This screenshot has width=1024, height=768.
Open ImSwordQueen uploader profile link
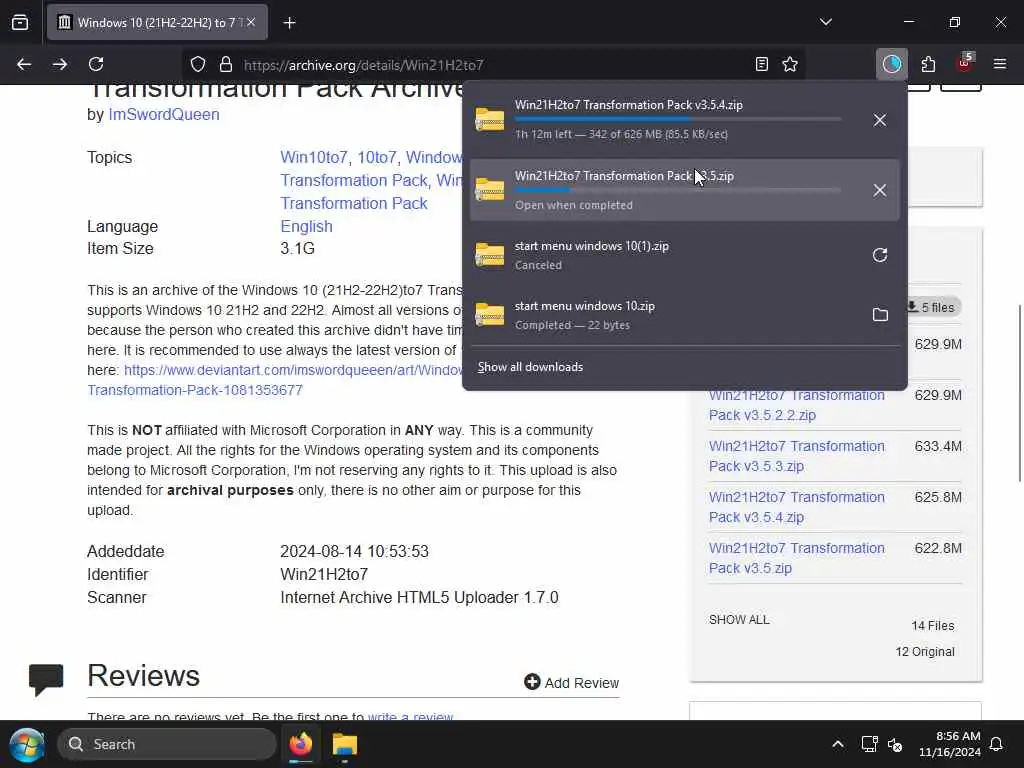click(x=163, y=114)
